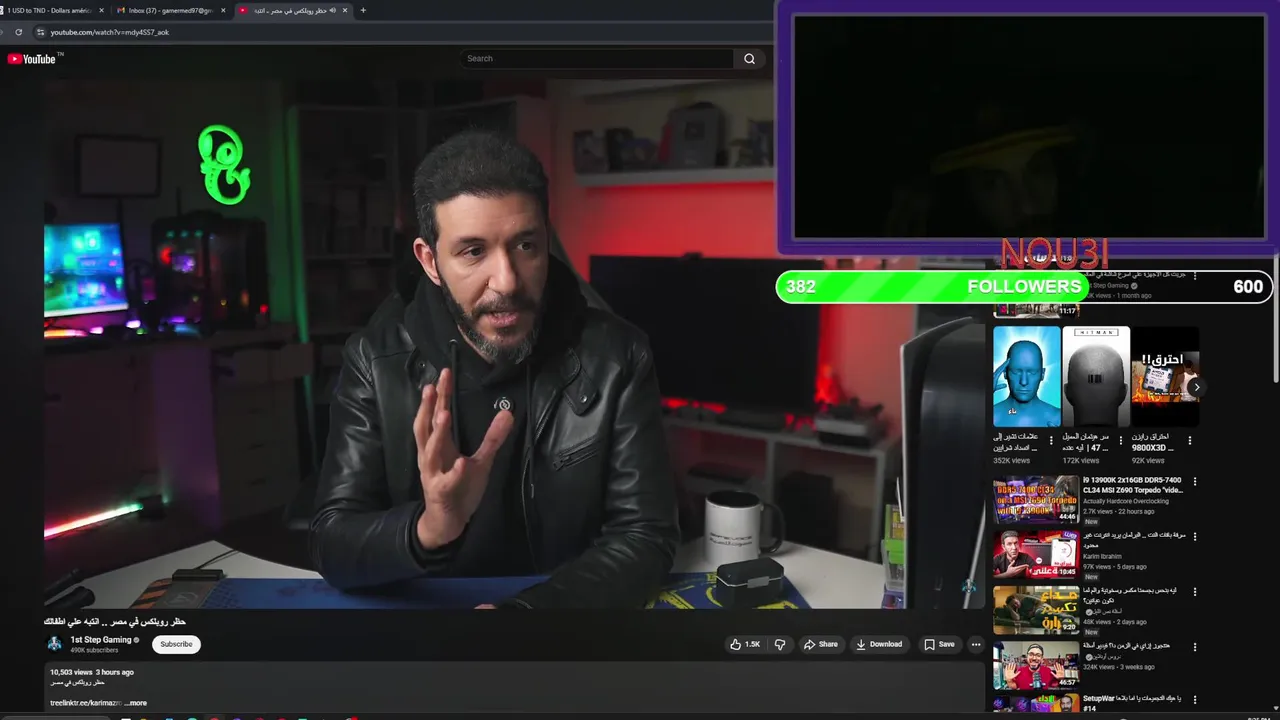
Task: Click the 1st Step Gaming channel avatar
Action: click(55, 644)
